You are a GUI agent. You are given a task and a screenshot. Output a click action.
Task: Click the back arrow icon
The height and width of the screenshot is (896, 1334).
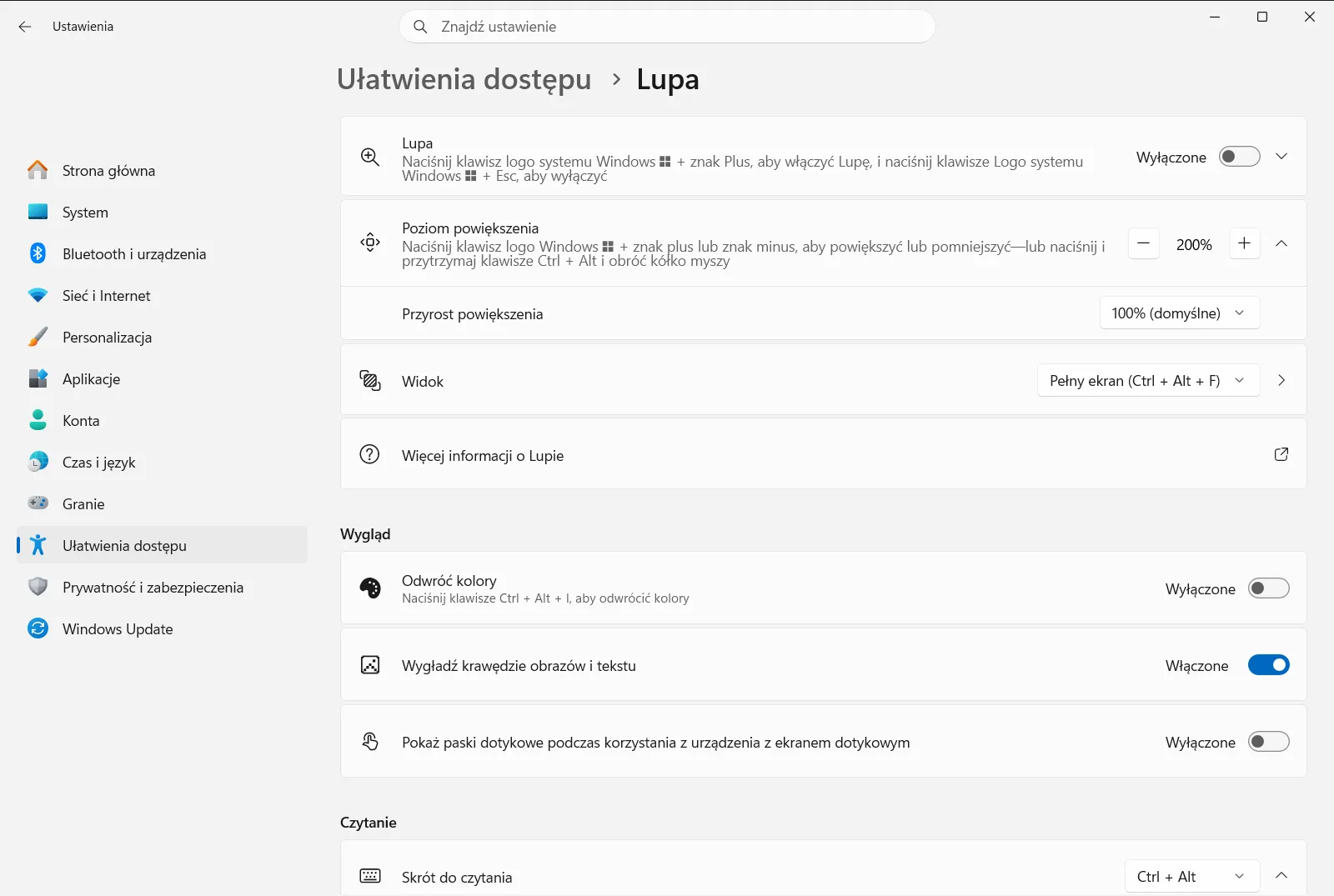tap(25, 27)
